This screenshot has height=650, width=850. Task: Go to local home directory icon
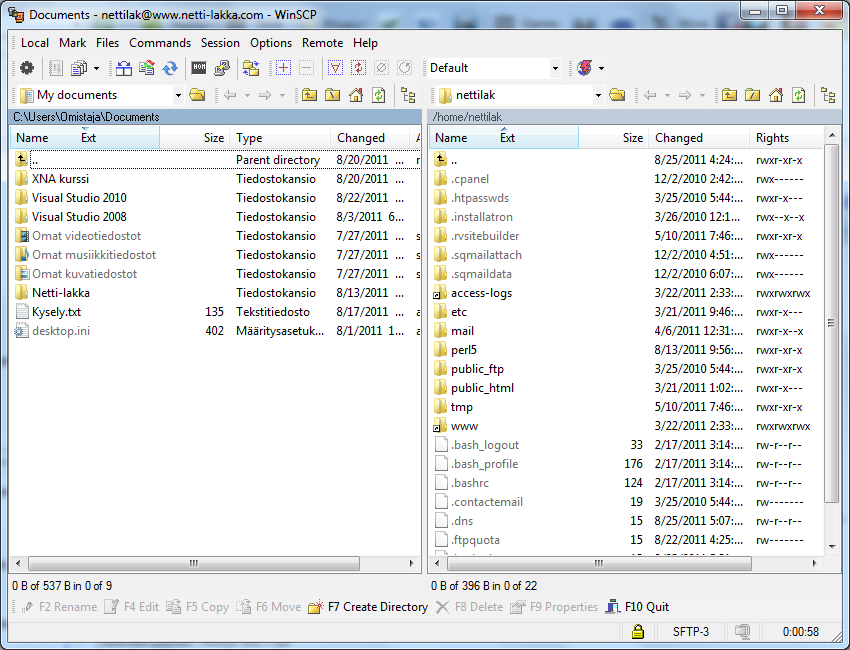pyautogui.click(x=356, y=95)
